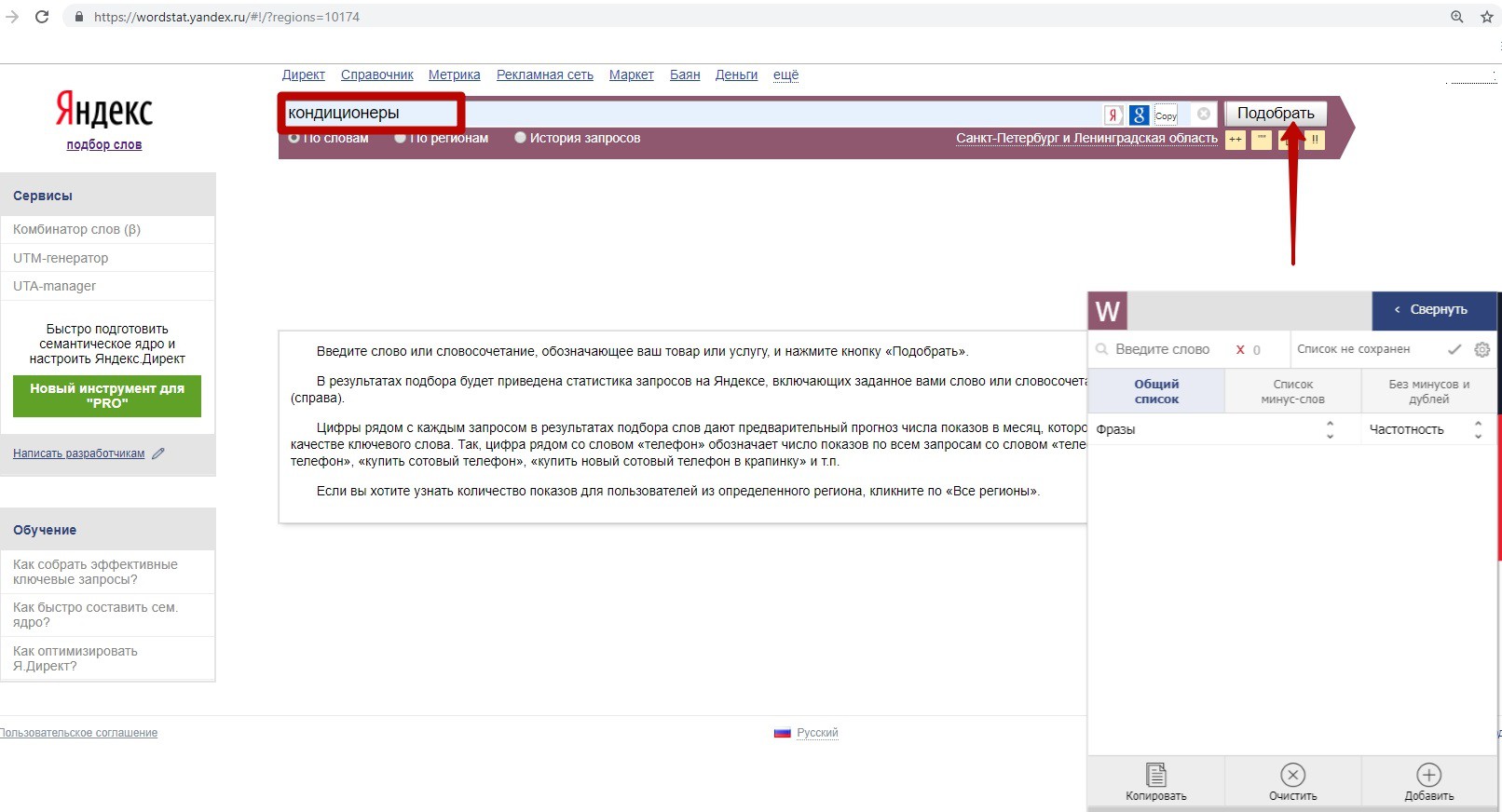Image resolution: width=1502 pixels, height=812 pixels.
Task: Open Комбинатор слов (β) service
Action: pos(76,229)
